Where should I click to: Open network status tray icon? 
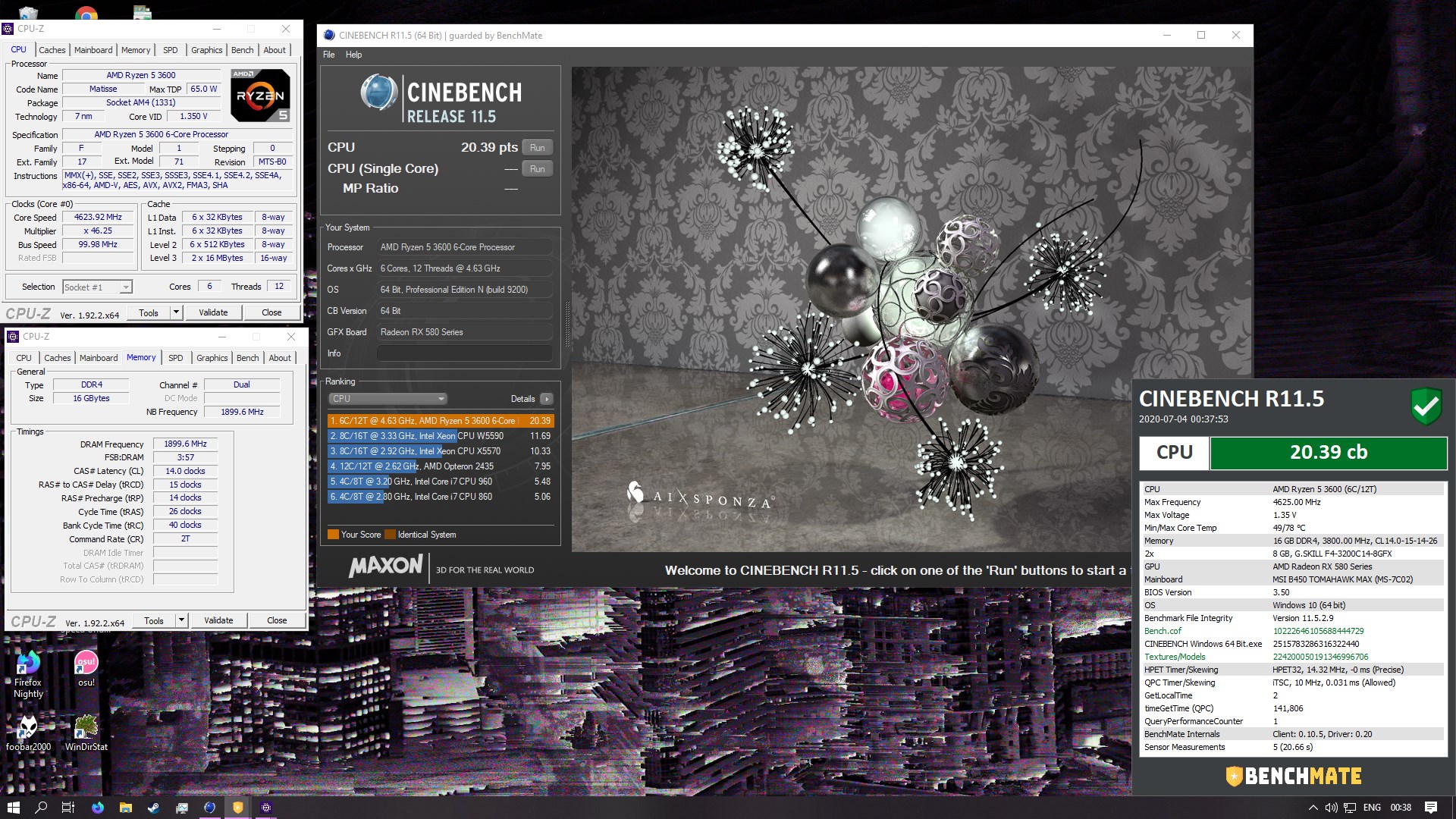1350,808
